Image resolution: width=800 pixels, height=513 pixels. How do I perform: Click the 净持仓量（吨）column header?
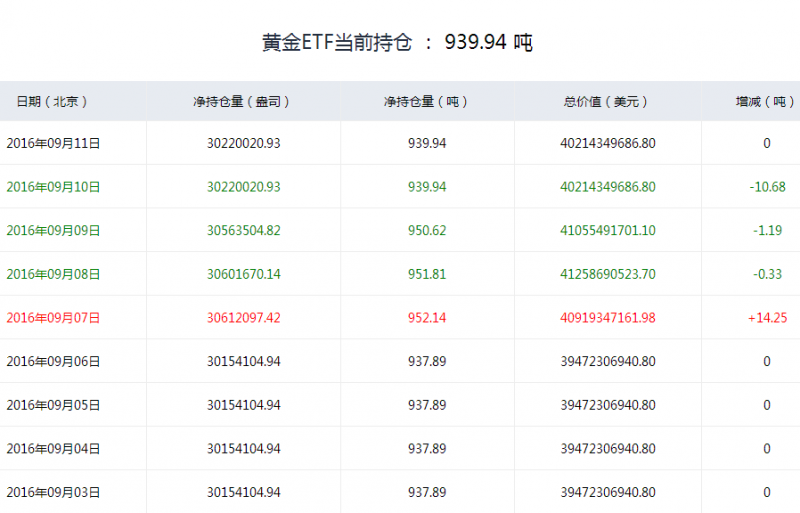tap(426, 102)
